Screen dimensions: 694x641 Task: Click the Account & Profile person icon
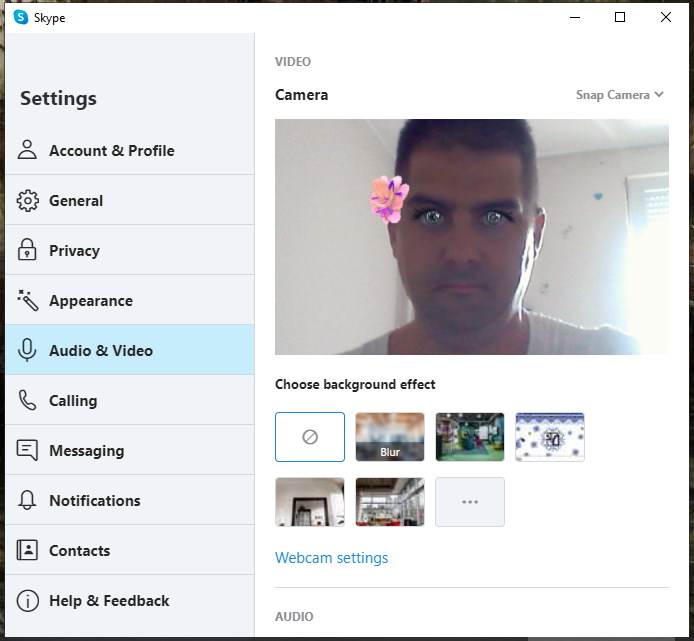[28, 150]
